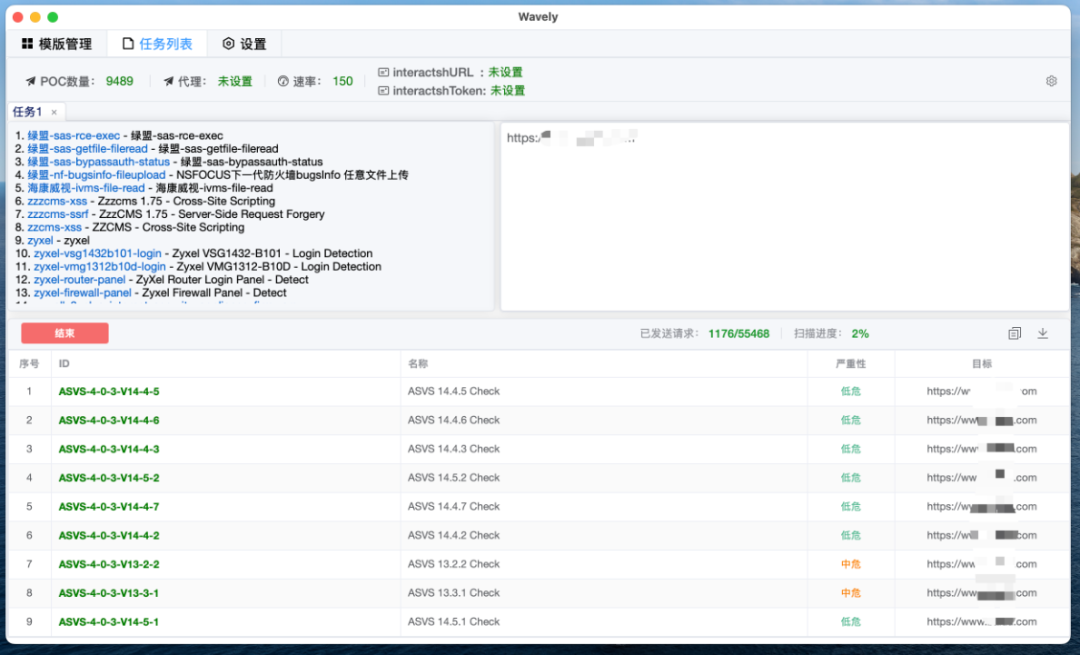Open the 设置 tab
Image resolution: width=1080 pixels, height=655 pixels.
pos(244,44)
